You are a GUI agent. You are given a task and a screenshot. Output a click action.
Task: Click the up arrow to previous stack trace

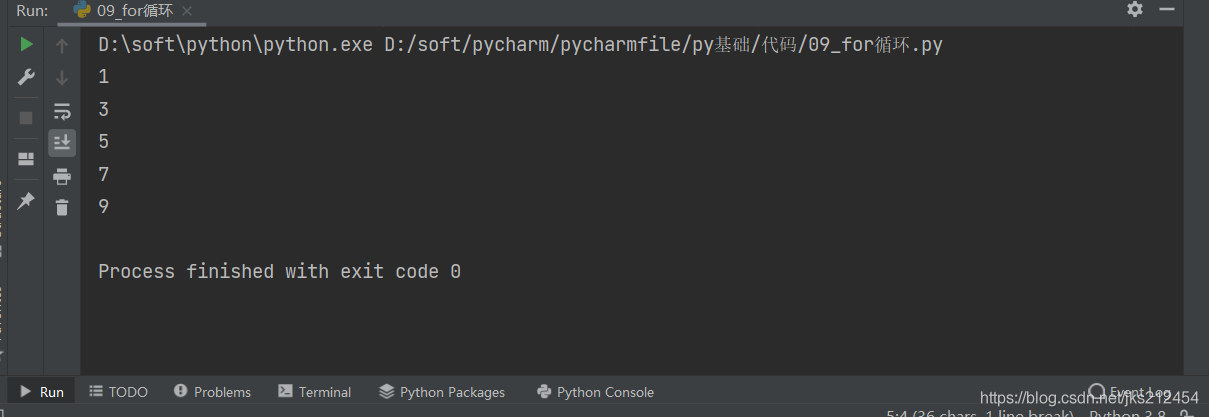[62, 45]
